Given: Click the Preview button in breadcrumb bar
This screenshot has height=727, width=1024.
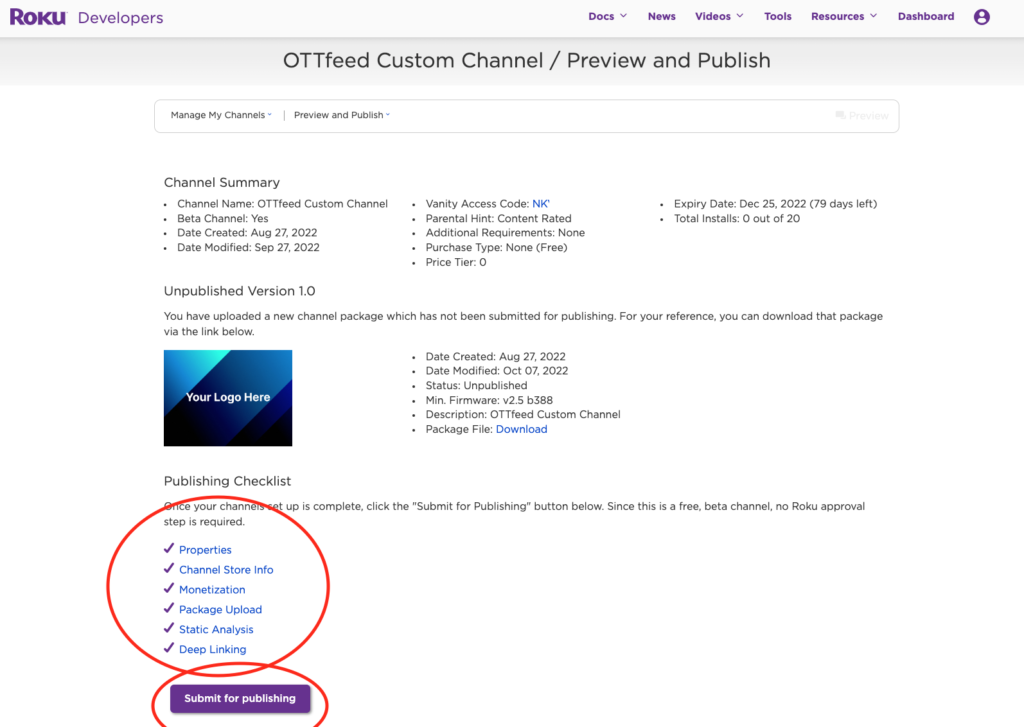Looking at the screenshot, I should point(862,116).
